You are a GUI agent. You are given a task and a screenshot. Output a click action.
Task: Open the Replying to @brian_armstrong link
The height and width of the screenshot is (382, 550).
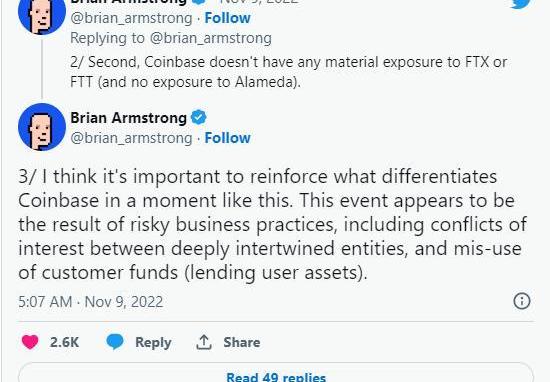[x=171, y=38]
